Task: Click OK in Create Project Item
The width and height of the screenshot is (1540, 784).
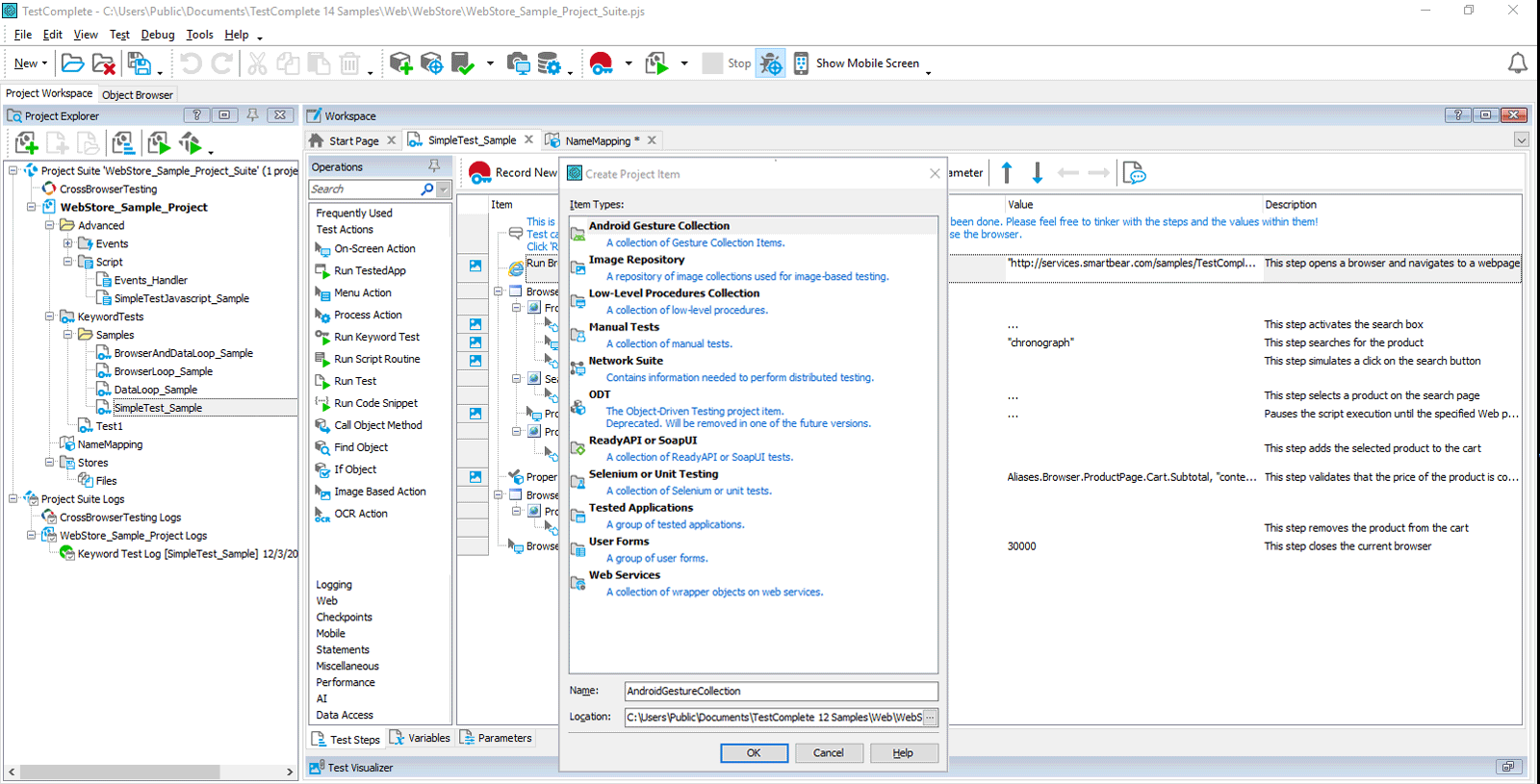Action: (x=754, y=753)
